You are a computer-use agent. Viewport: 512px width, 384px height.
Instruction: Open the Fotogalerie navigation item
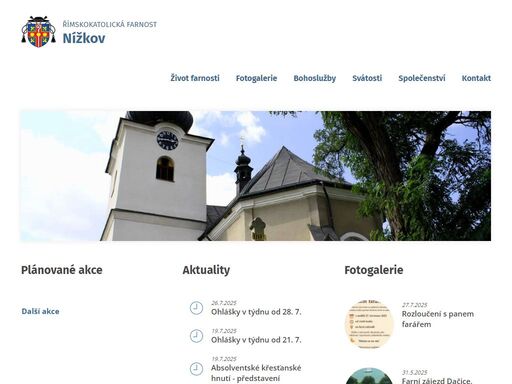256,78
